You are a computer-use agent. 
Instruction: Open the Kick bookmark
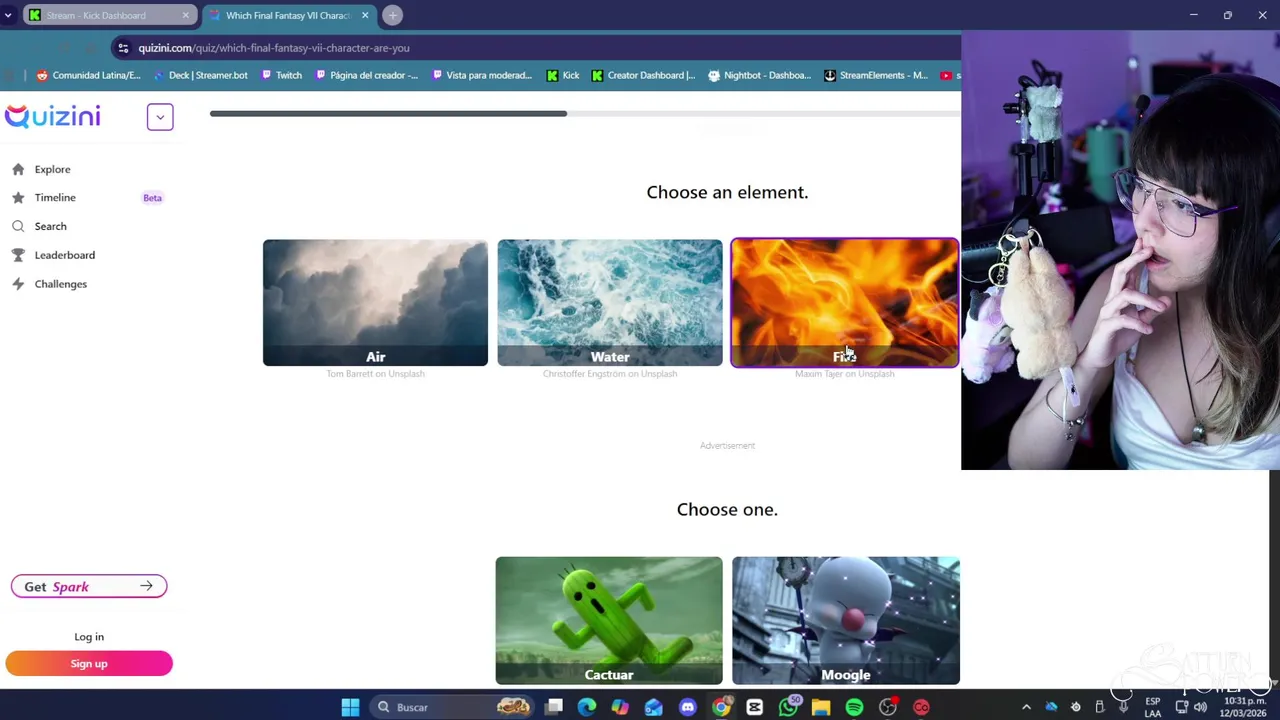pyautogui.click(x=563, y=75)
